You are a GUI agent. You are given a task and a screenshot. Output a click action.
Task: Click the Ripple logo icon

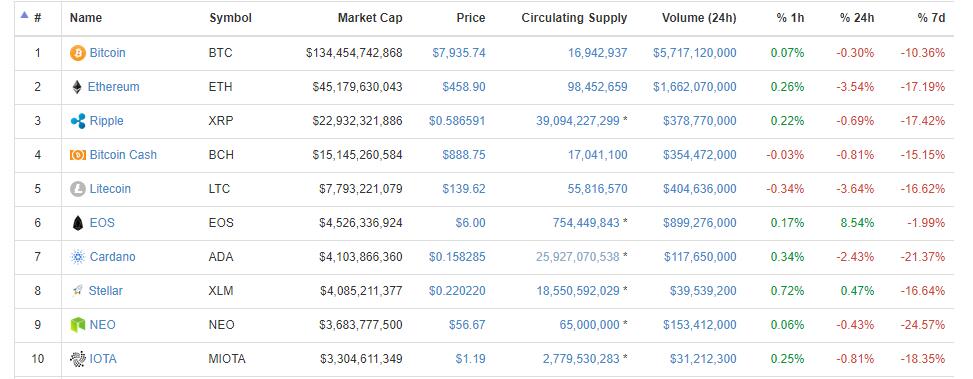[78, 121]
